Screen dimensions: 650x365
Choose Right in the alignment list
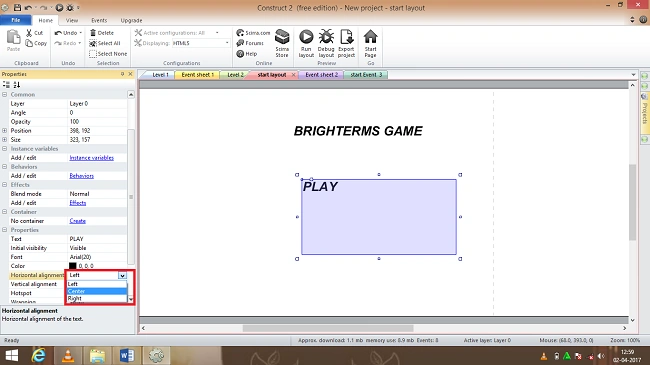click(97, 298)
